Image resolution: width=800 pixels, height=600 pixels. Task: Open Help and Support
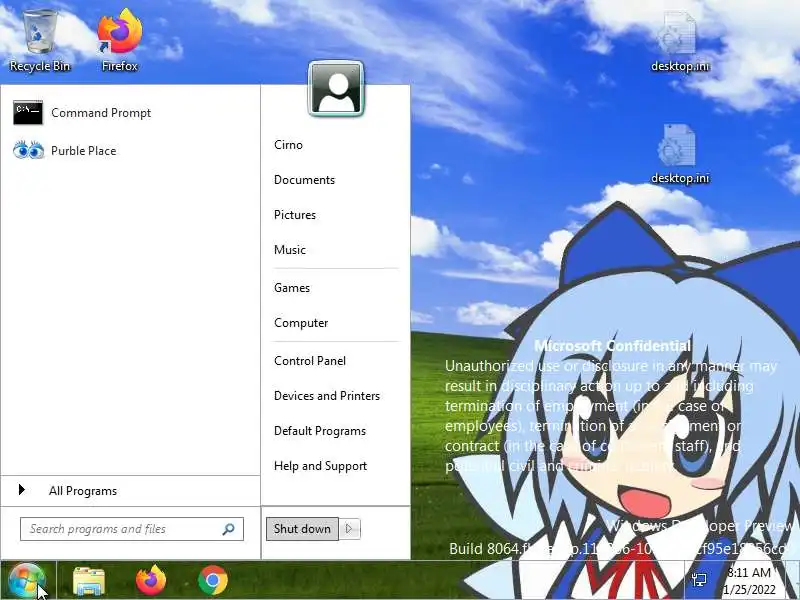(320, 466)
